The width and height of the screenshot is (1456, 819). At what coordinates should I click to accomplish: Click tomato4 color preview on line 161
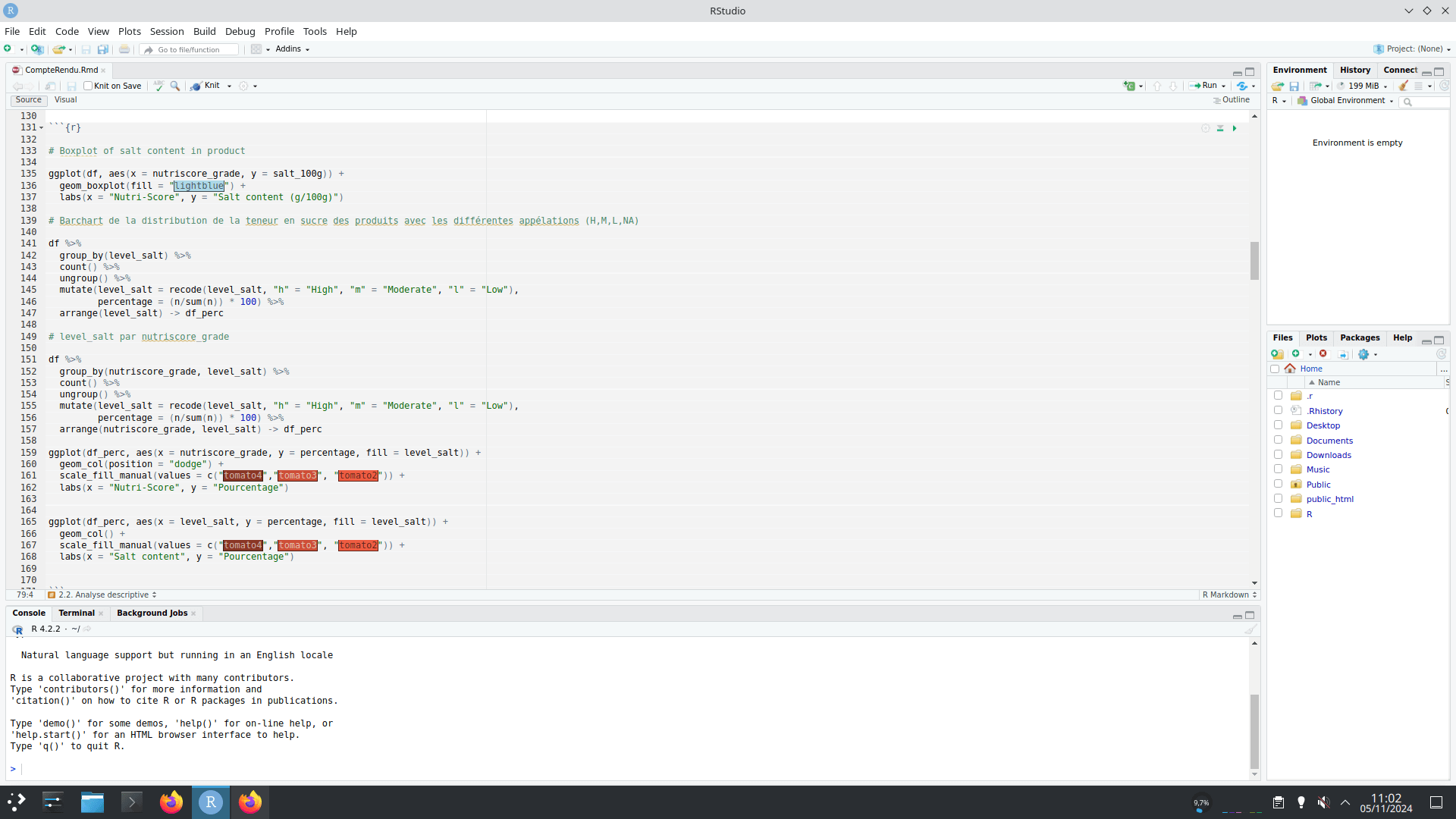pos(243,476)
